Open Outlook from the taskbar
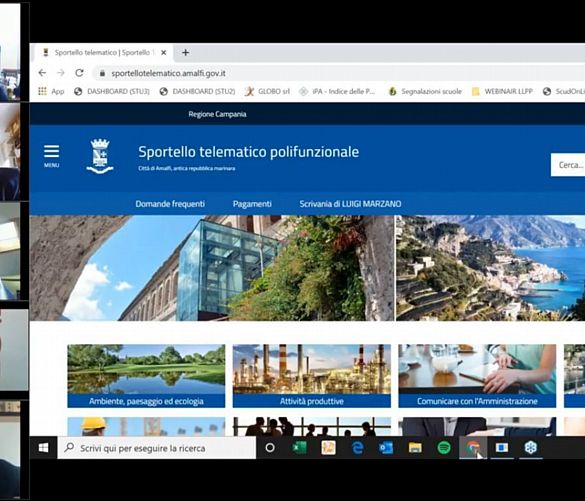Image resolution: width=585 pixels, height=501 pixels. point(386,448)
